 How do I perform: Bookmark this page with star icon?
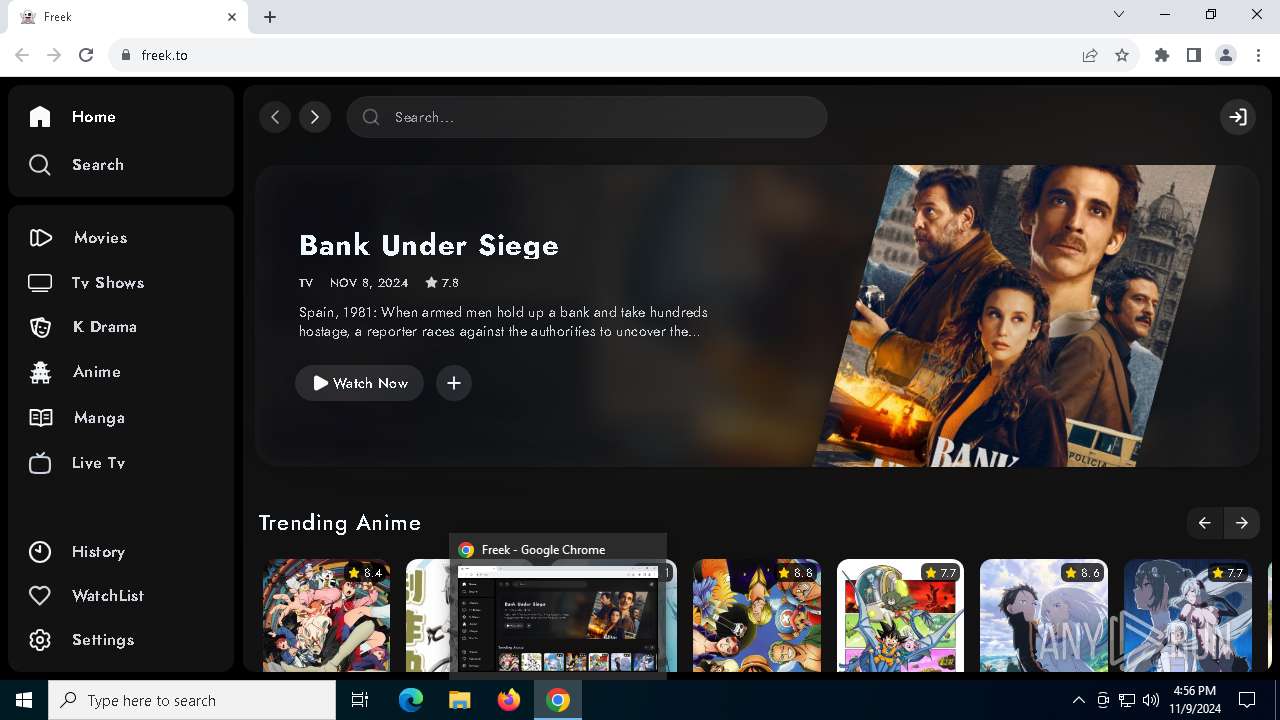pos(1122,55)
